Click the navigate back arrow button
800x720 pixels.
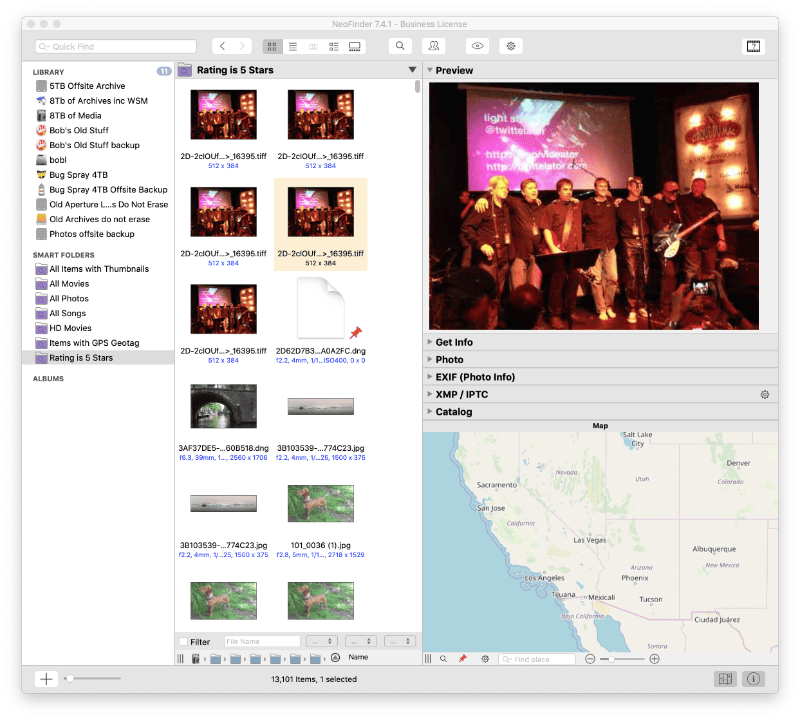pos(222,46)
